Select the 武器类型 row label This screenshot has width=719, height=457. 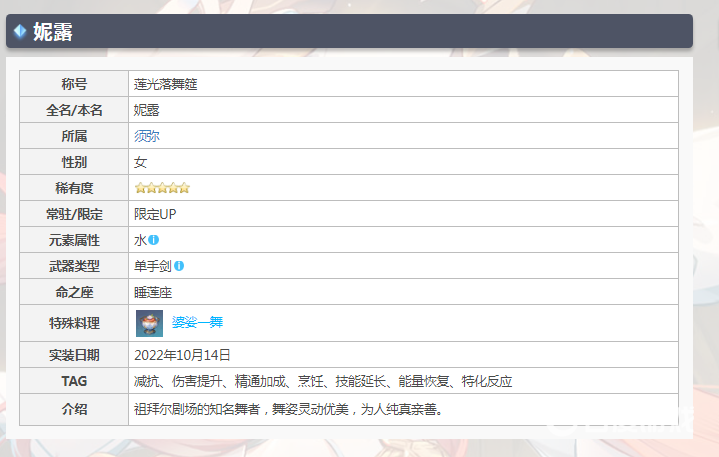[x=74, y=266]
